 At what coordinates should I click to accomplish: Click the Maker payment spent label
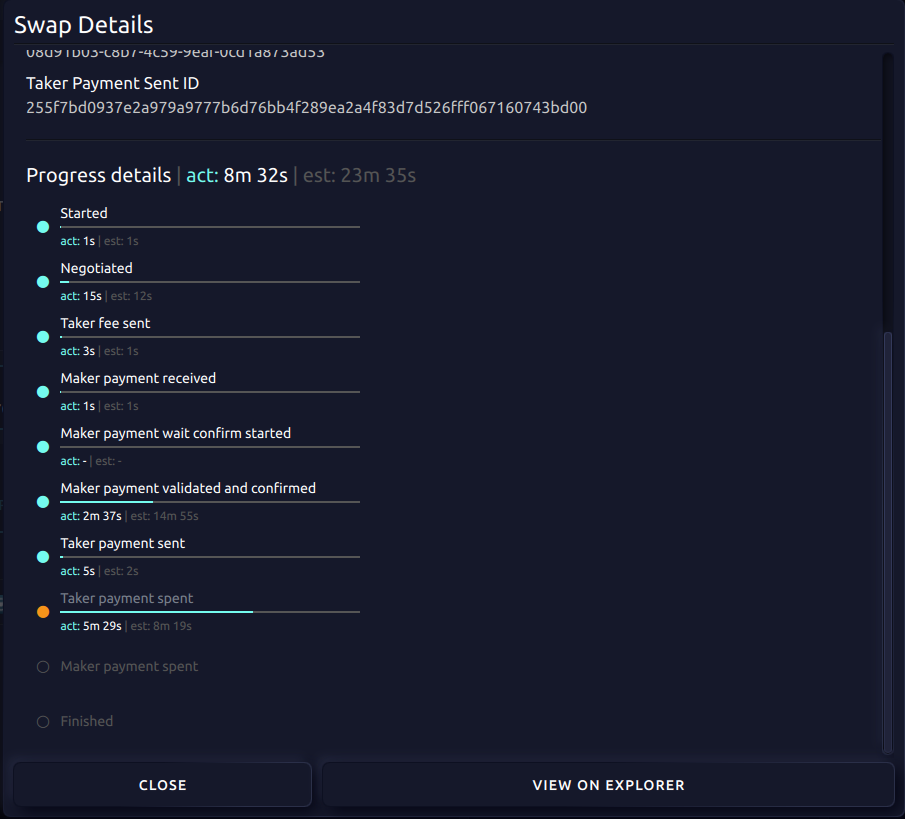pyautogui.click(x=129, y=667)
